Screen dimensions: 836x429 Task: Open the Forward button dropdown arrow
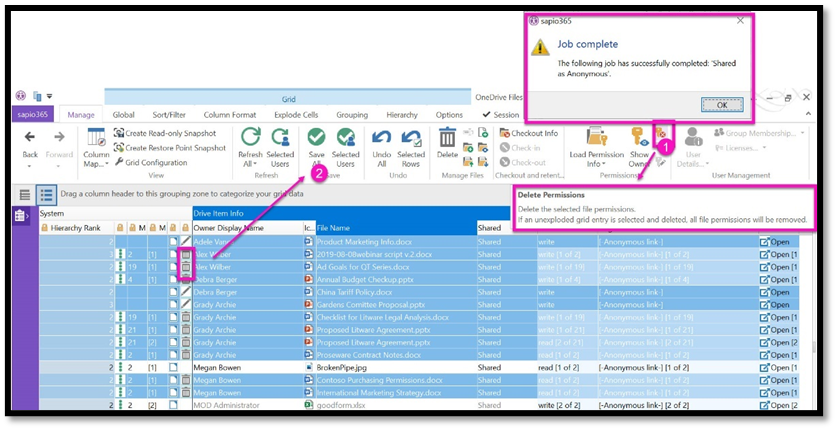pyautogui.click(x=59, y=166)
